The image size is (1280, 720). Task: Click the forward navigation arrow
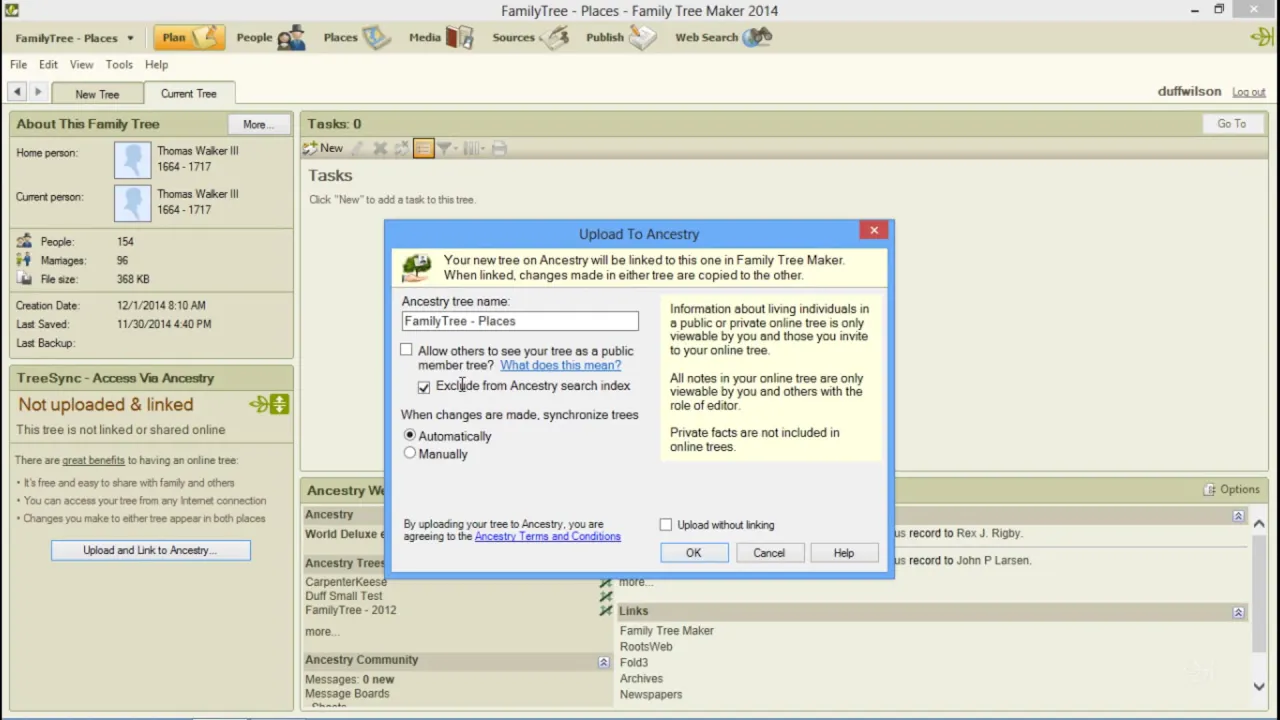(x=38, y=92)
